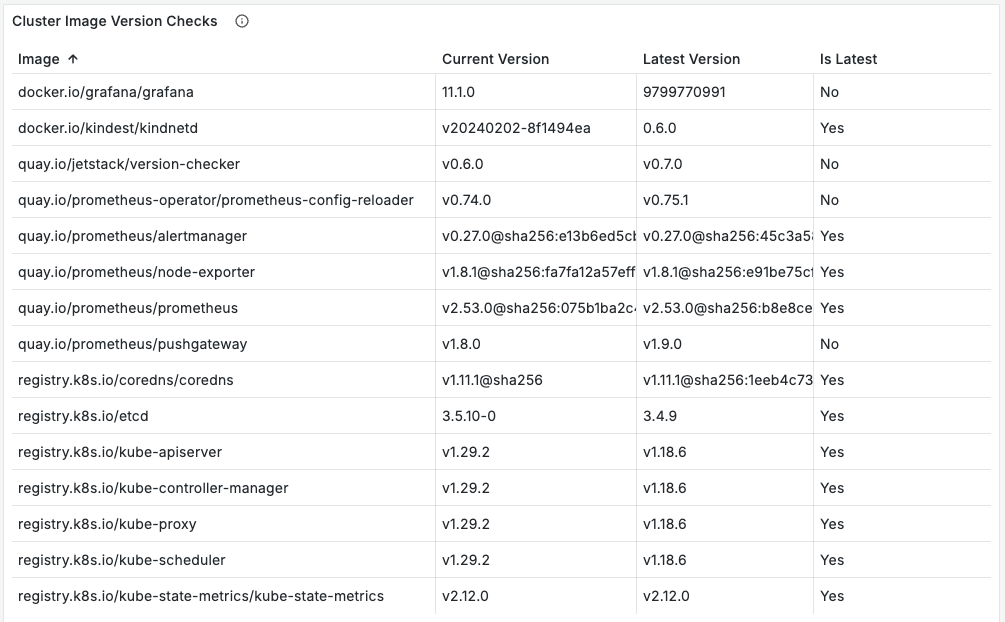Select the kube-apiserver row
The image size is (1005, 622).
tap(117, 452)
